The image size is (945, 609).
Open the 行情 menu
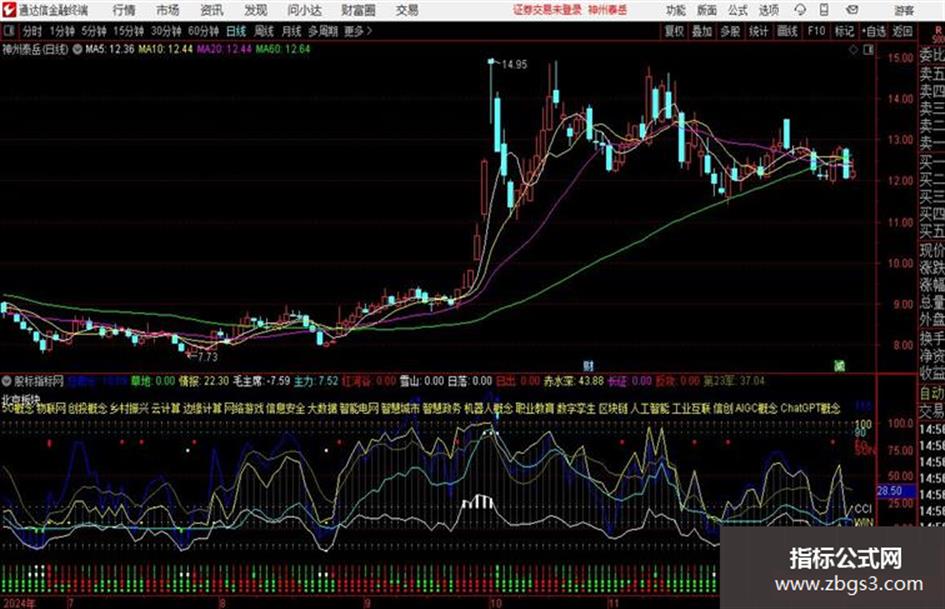click(124, 10)
